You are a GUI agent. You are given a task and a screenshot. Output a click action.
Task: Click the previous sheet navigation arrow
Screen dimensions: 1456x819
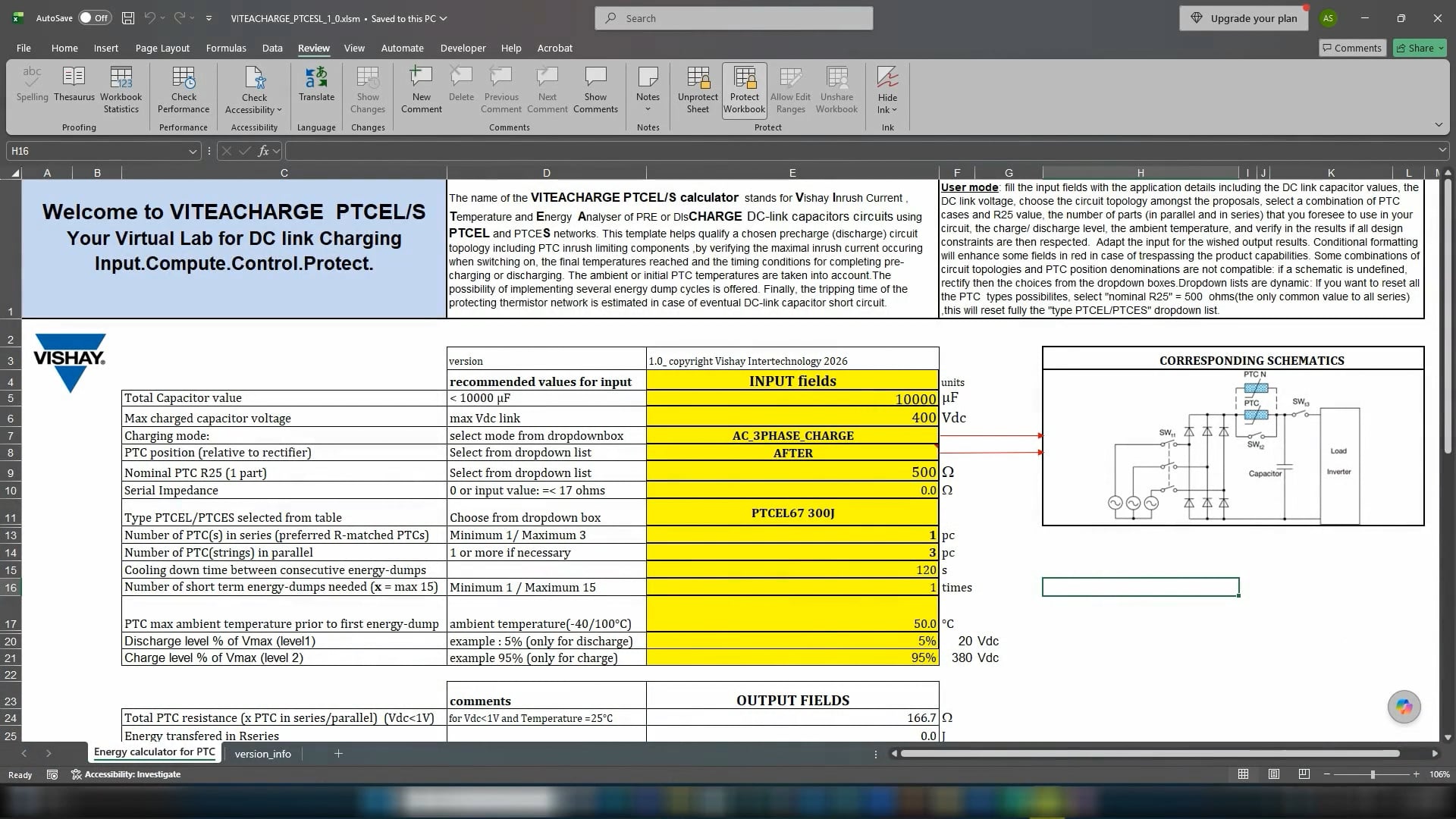pos(24,753)
